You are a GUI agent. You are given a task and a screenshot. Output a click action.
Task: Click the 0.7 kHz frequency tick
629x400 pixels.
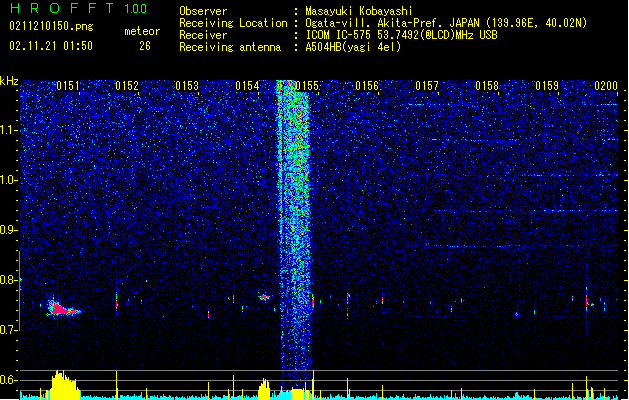(x=9, y=330)
